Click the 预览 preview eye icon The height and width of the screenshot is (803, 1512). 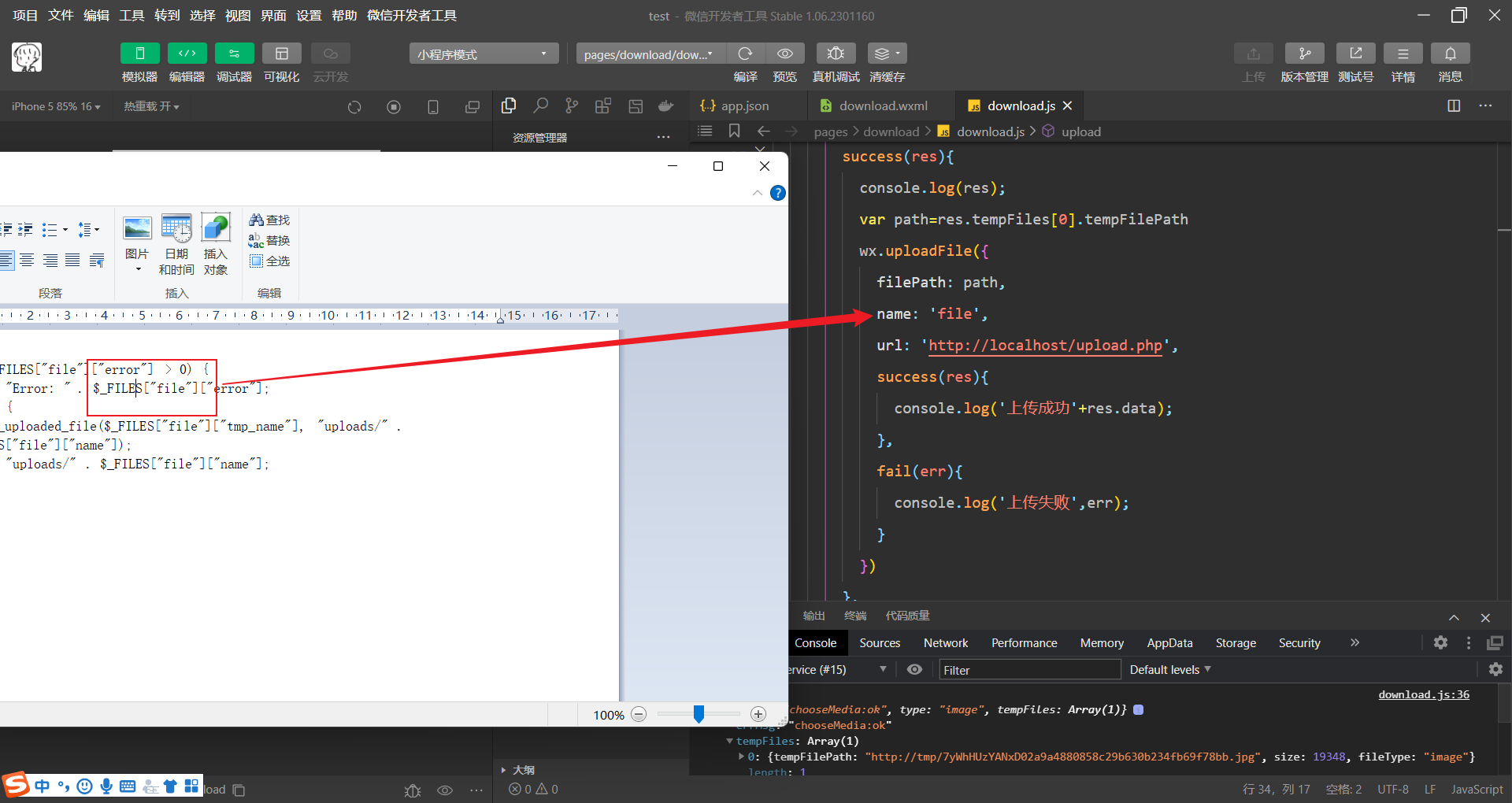tap(785, 54)
